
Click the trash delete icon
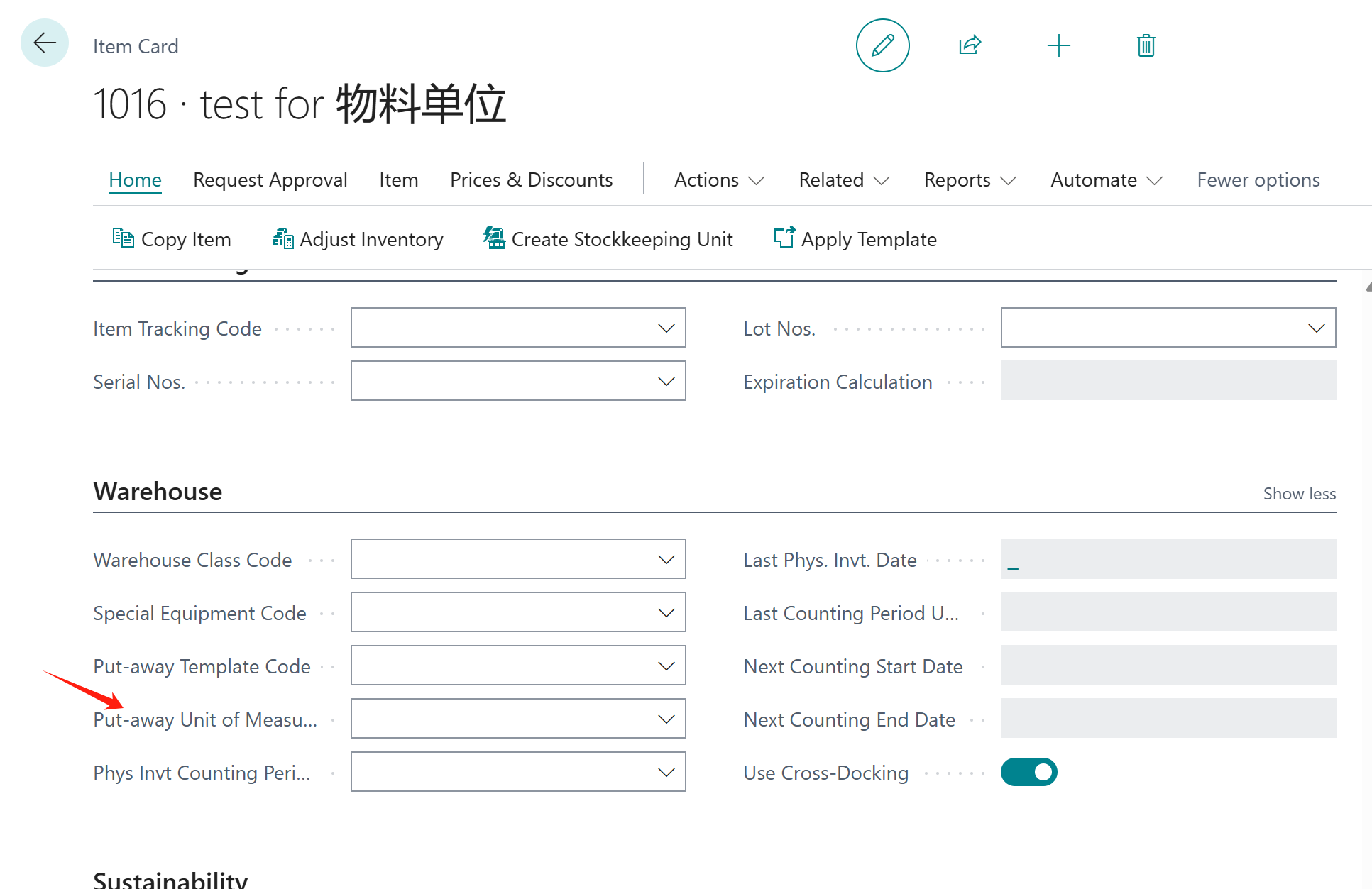click(1146, 45)
